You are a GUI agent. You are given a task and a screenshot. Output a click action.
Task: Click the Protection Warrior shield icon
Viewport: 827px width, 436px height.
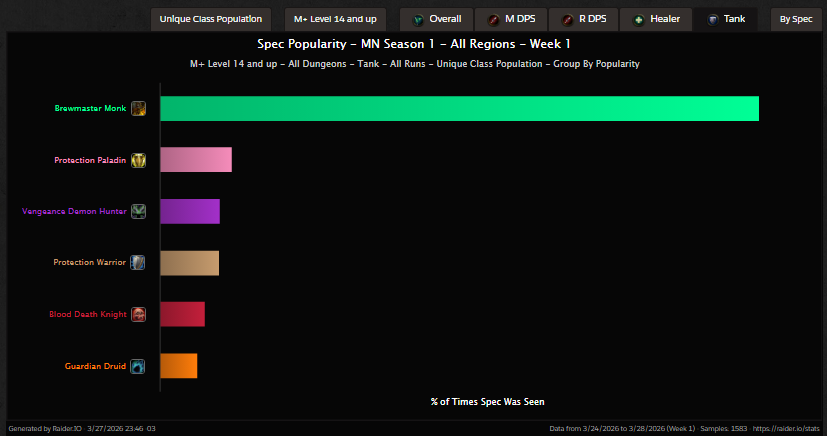[138, 263]
